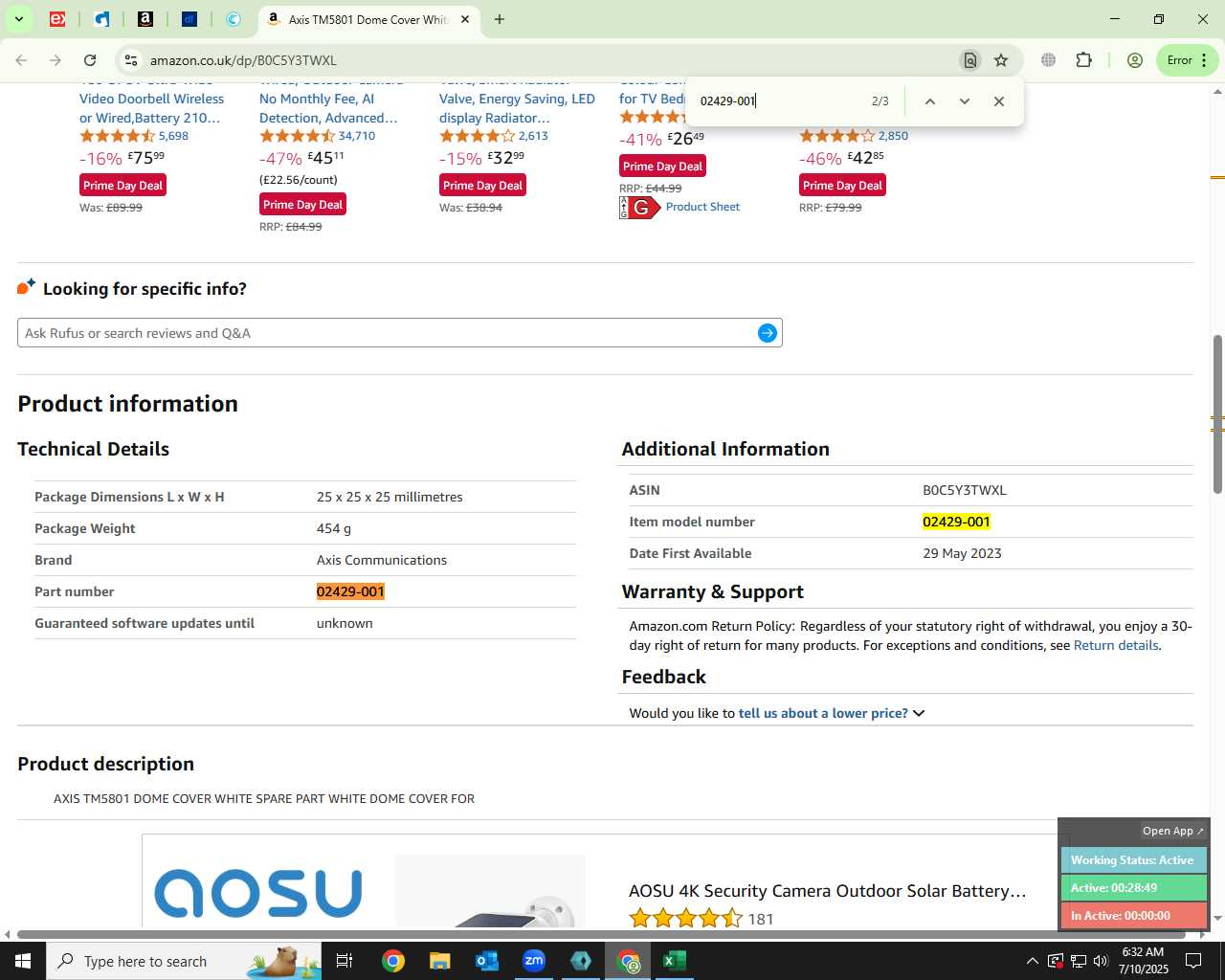The width and height of the screenshot is (1225, 980).
Task: Close the Axis TM5801 Dome Cover tab
Action: (465, 19)
